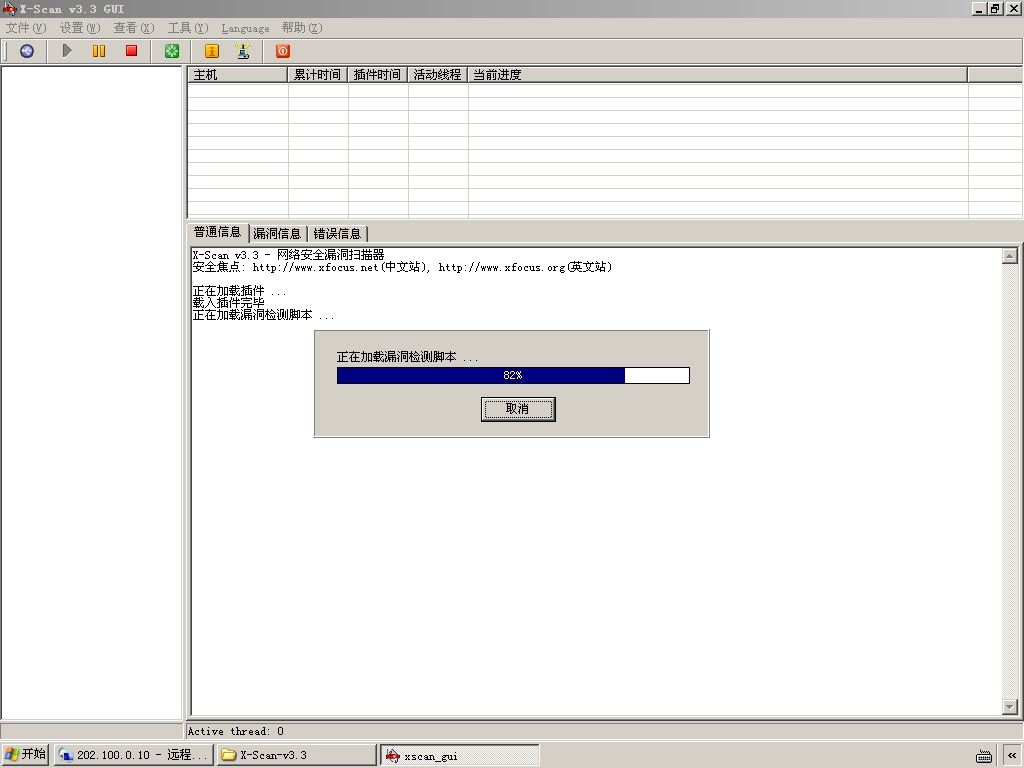Image resolution: width=1024 pixels, height=768 pixels.
Task: Start scan with the play icon
Action: 67,51
